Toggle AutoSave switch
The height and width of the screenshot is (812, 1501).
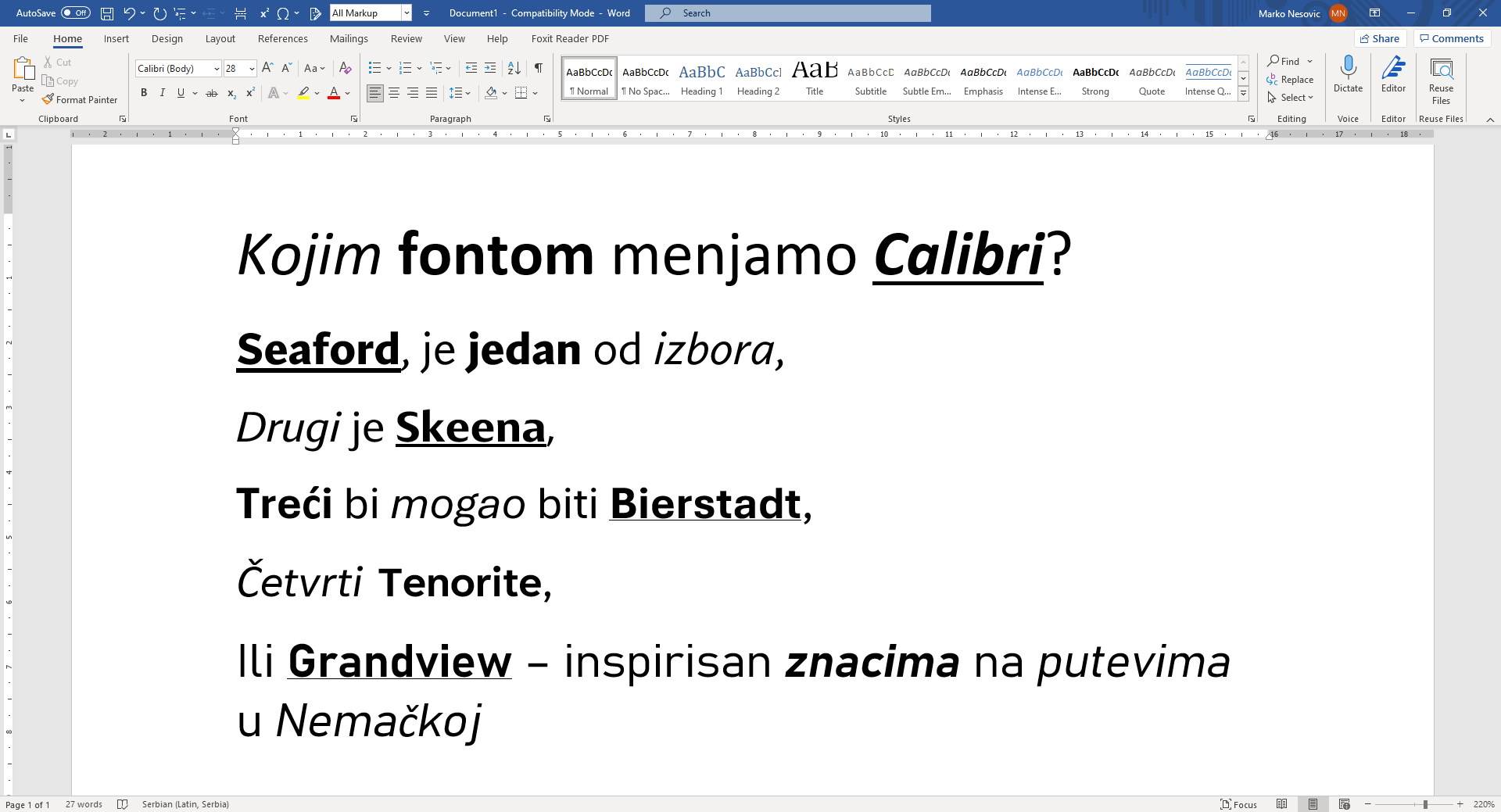tap(76, 13)
